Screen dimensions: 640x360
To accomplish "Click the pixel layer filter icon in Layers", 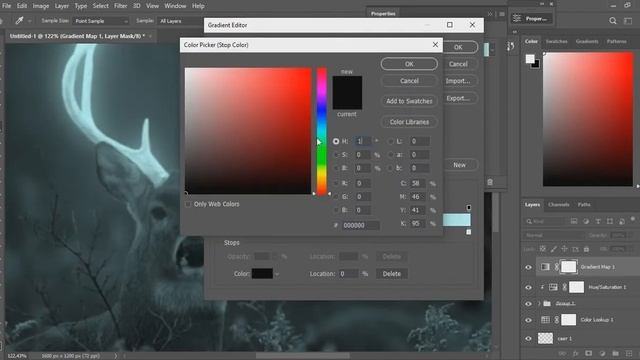I will coord(574,221).
